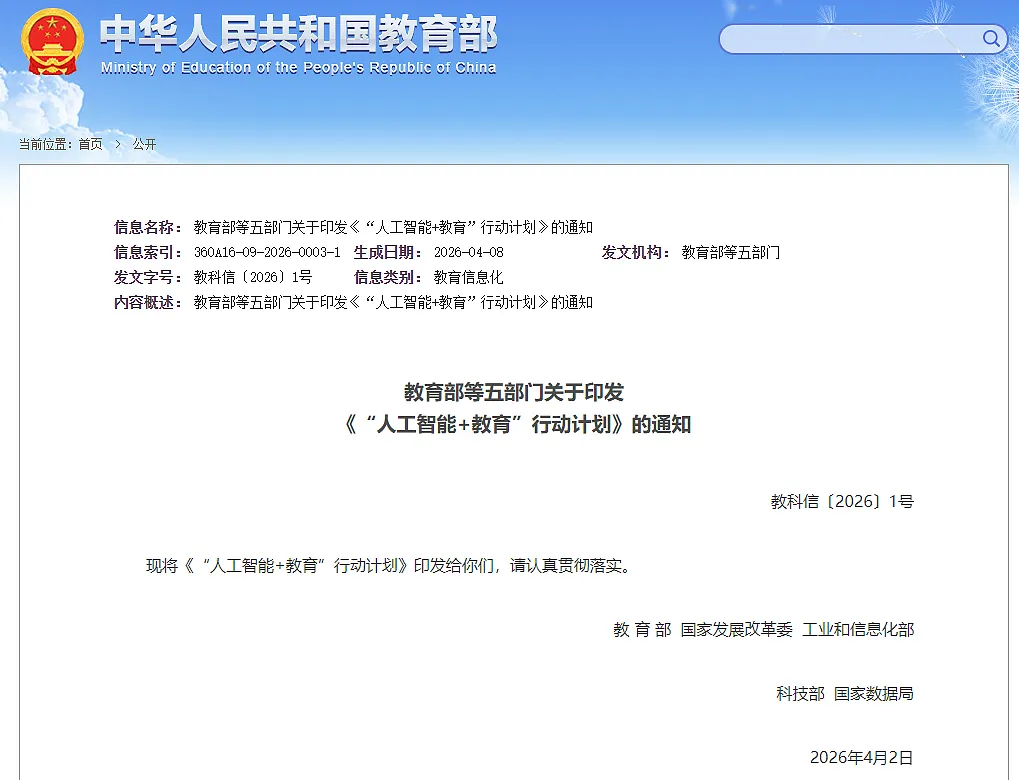Click the heading line 《"人工智能+教育"行动计划》的通知
The height and width of the screenshot is (780, 1019).
(517, 424)
